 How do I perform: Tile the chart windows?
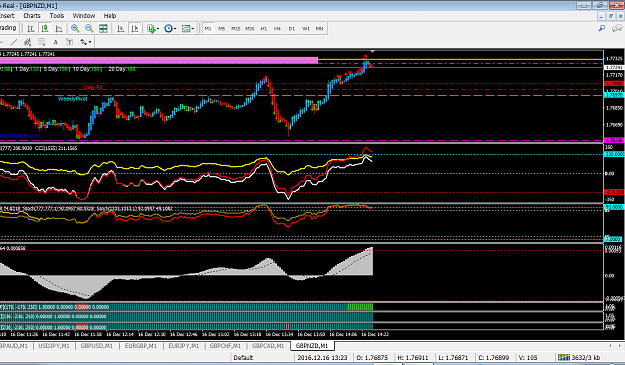tap(103, 28)
